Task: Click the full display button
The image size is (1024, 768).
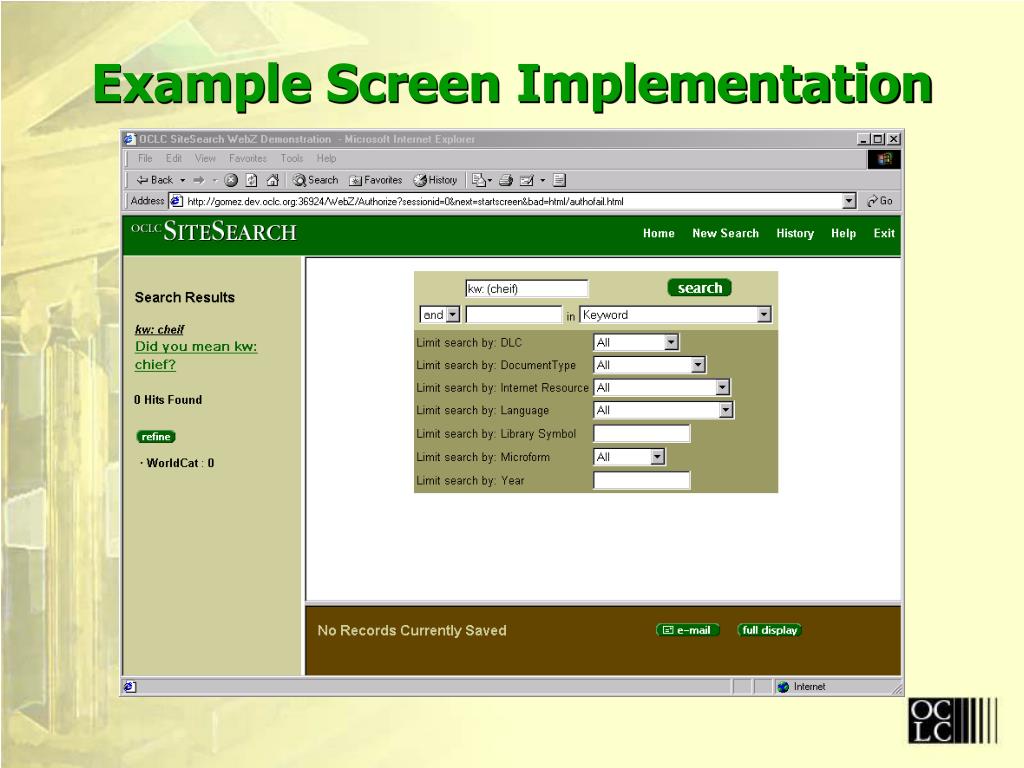Action: pos(769,630)
